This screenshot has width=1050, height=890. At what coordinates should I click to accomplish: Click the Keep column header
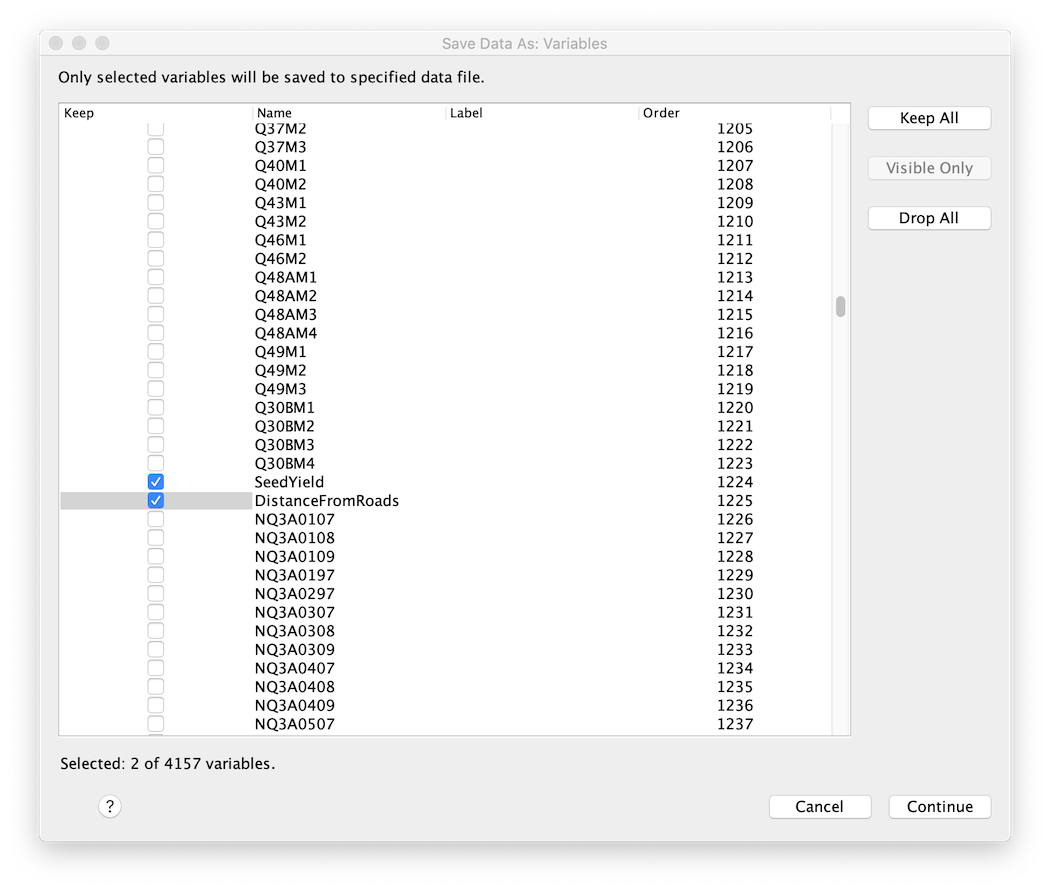pyautogui.click(x=155, y=113)
